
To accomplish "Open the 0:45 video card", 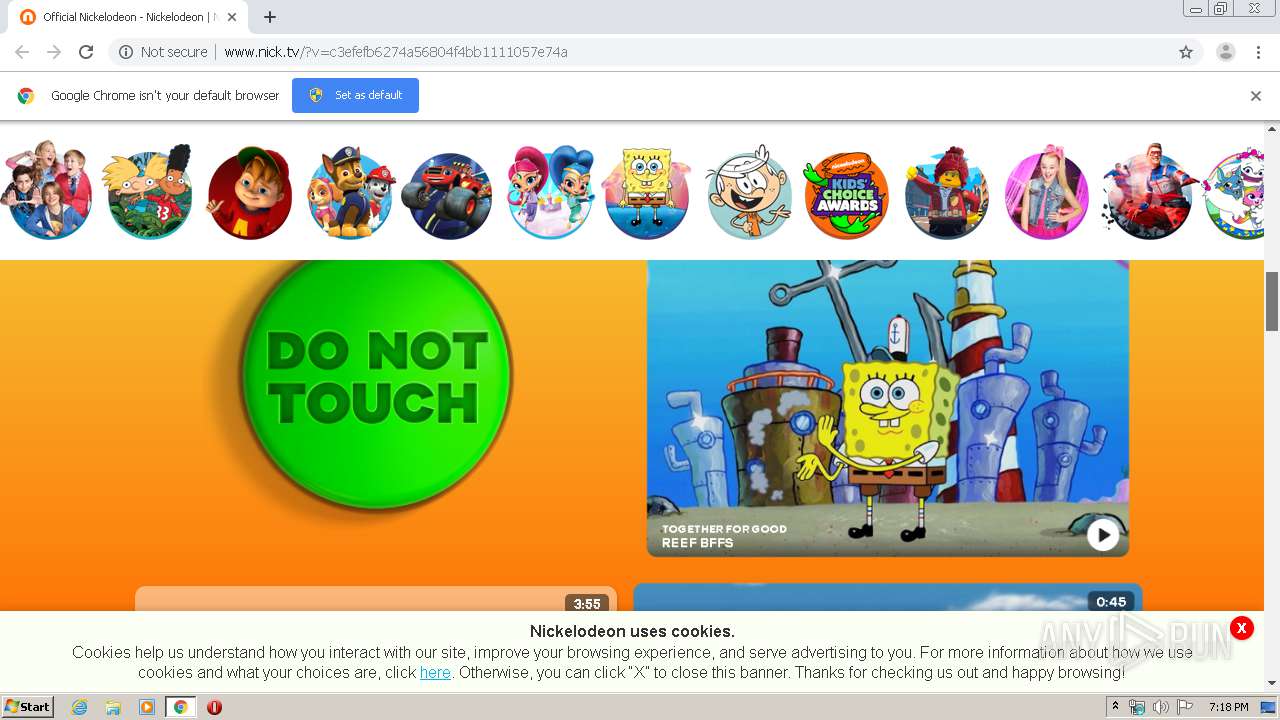I will click(888, 598).
